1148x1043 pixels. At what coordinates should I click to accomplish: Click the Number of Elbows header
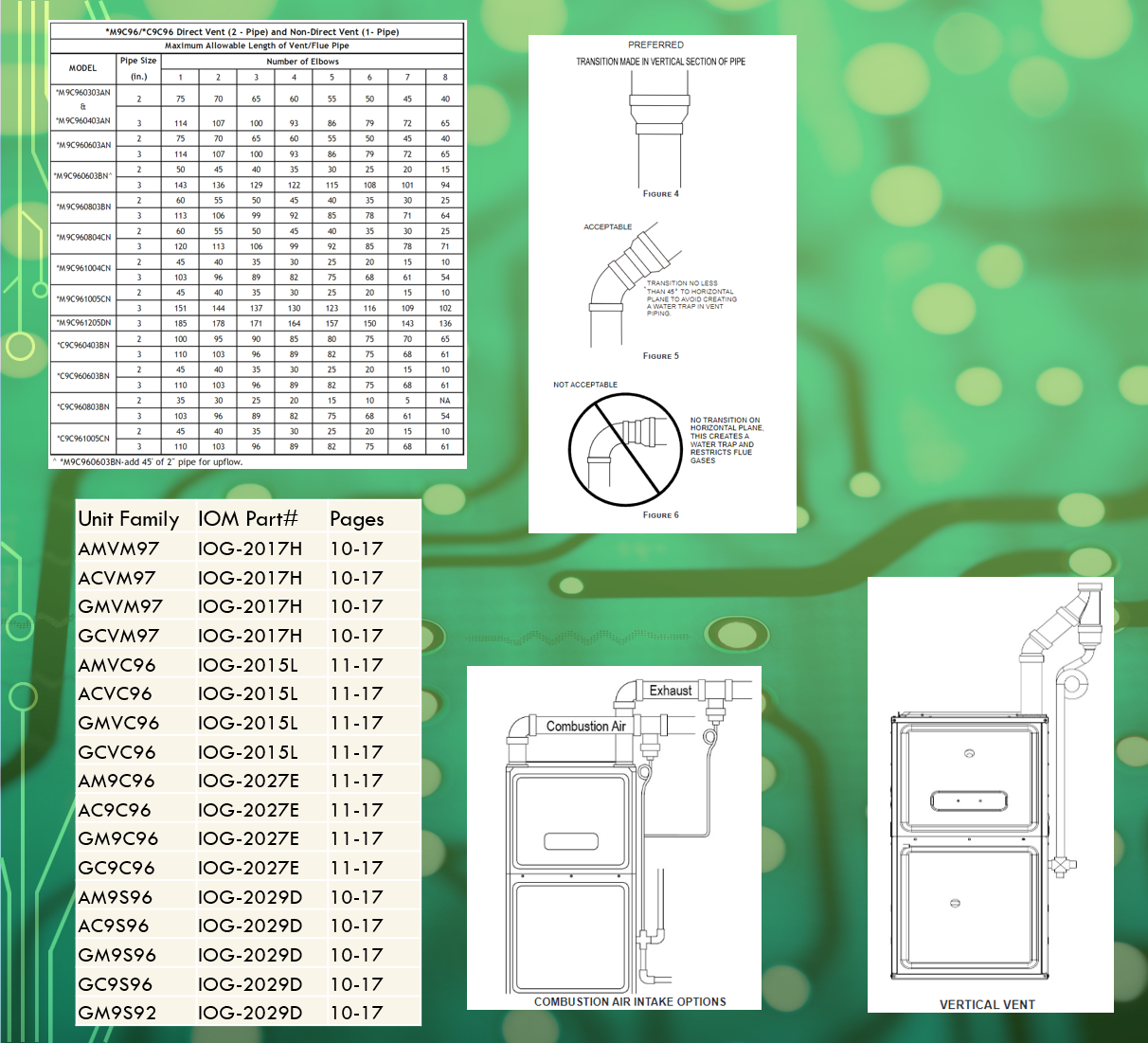302,62
